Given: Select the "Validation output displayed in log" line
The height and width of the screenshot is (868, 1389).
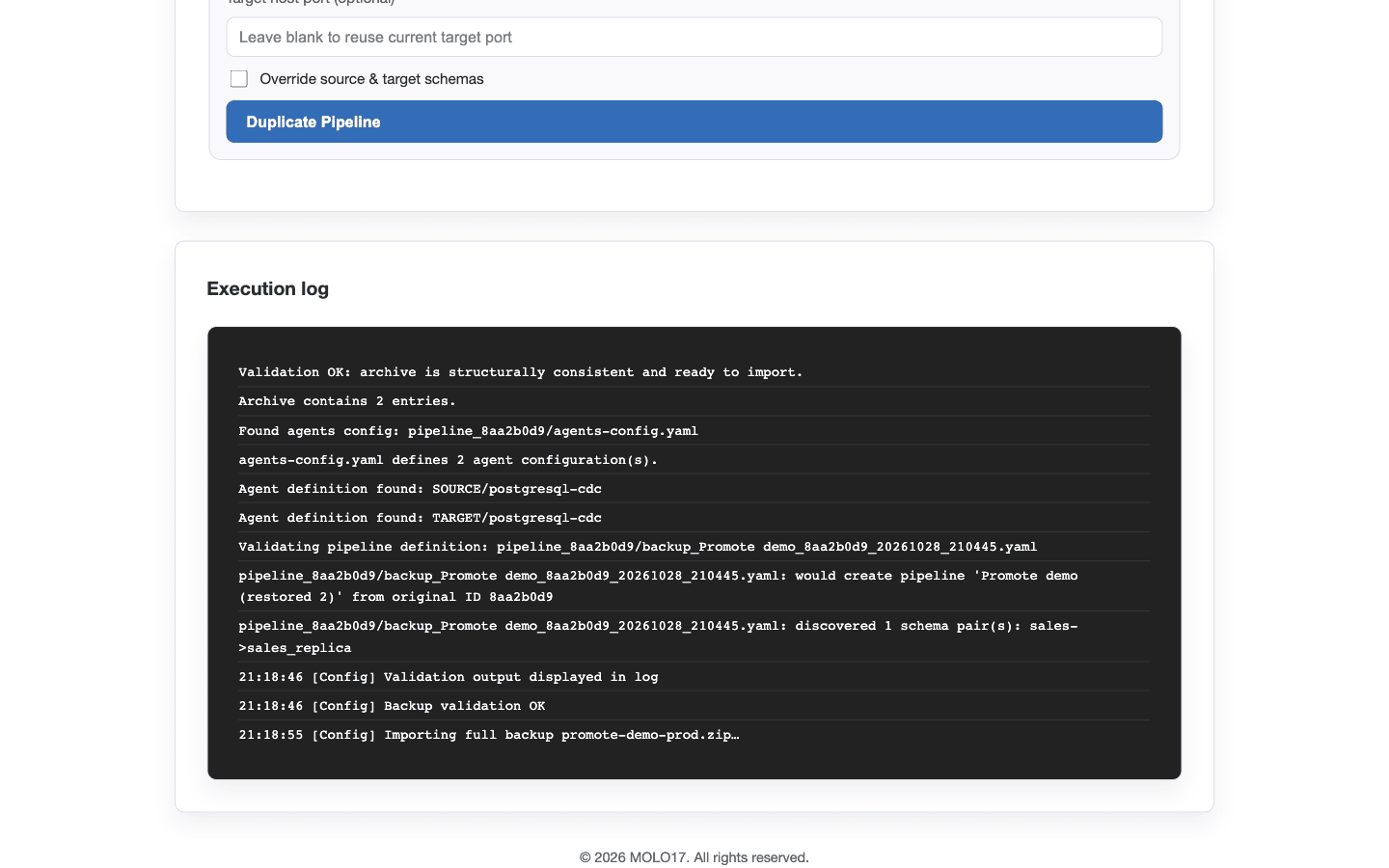Looking at the screenshot, I should coord(694,677).
